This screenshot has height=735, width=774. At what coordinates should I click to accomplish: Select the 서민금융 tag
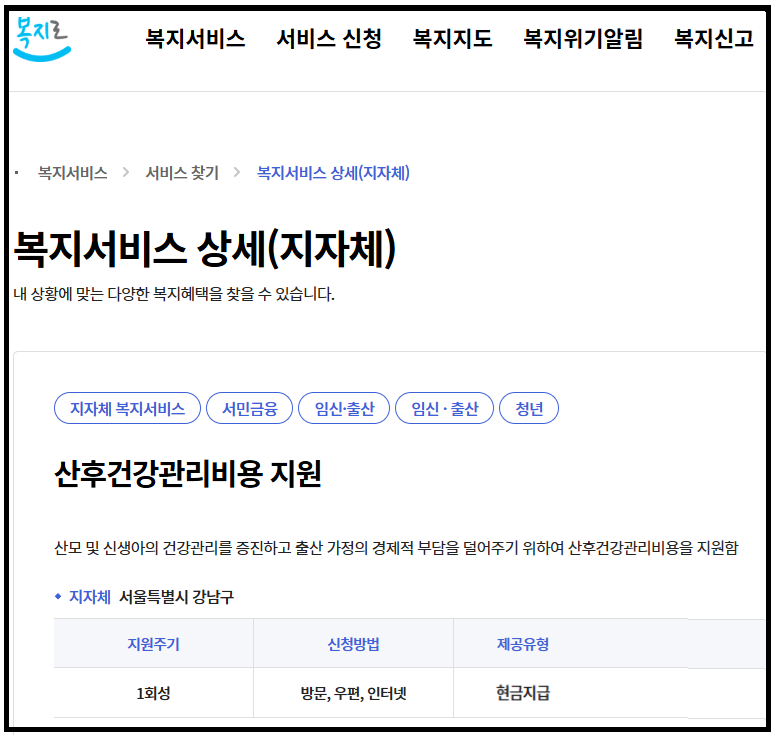pyautogui.click(x=249, y=408)
